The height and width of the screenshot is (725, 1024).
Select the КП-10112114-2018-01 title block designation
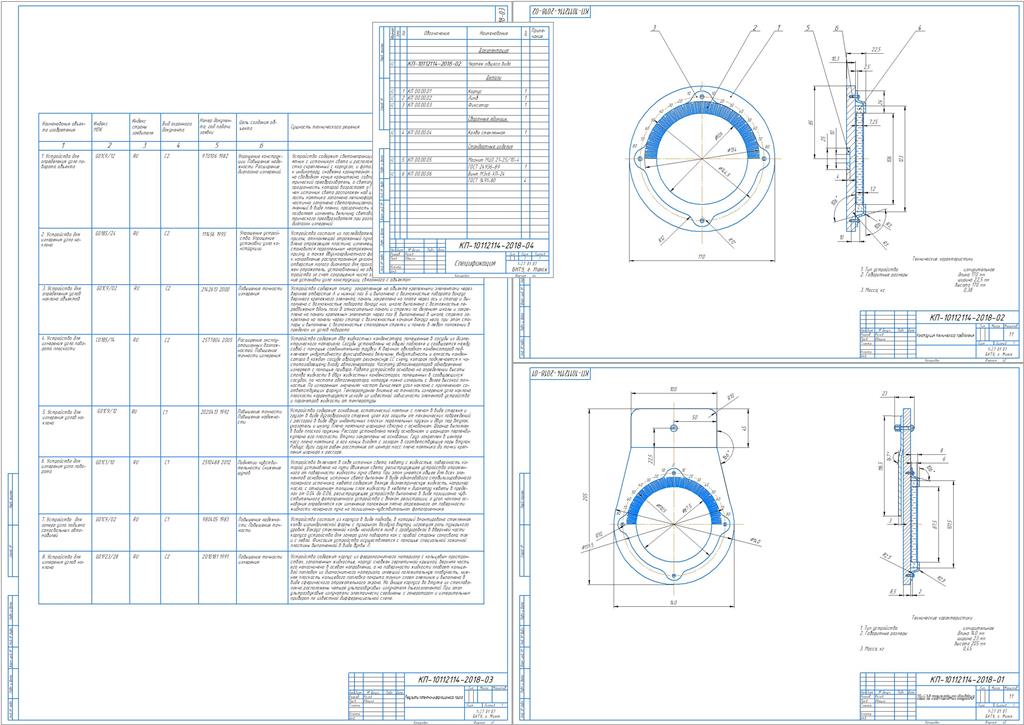point(967,679)
